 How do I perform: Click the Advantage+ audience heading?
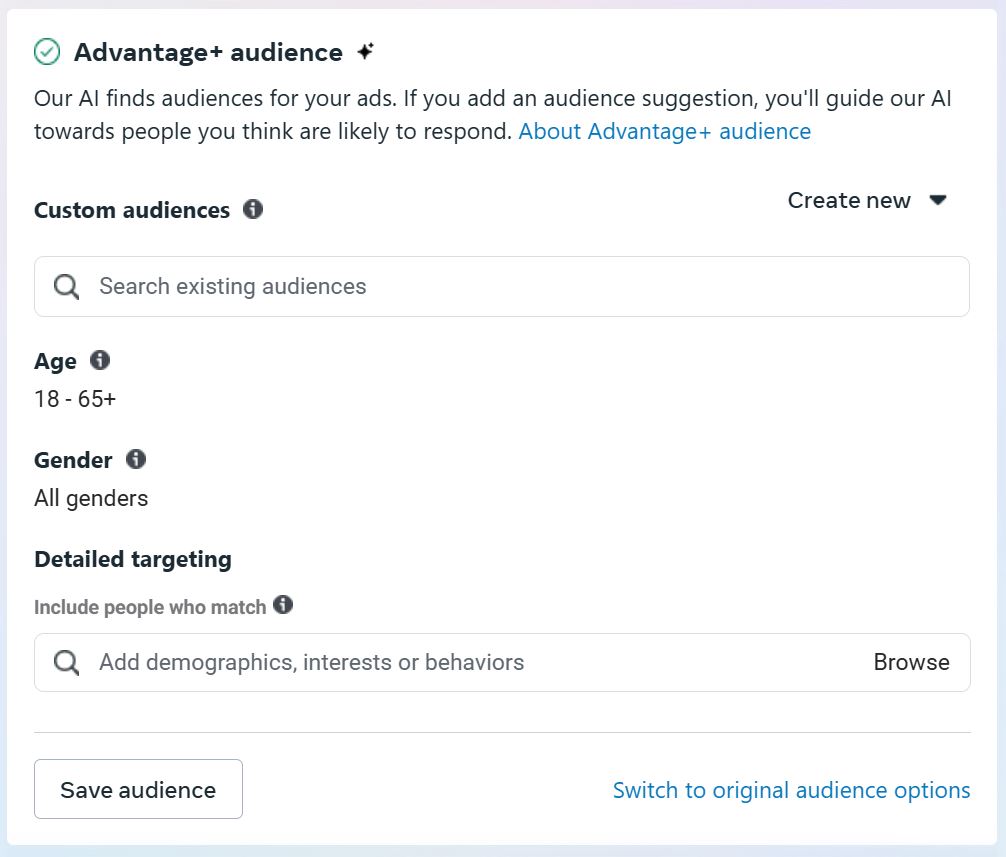tap(209, 53)
